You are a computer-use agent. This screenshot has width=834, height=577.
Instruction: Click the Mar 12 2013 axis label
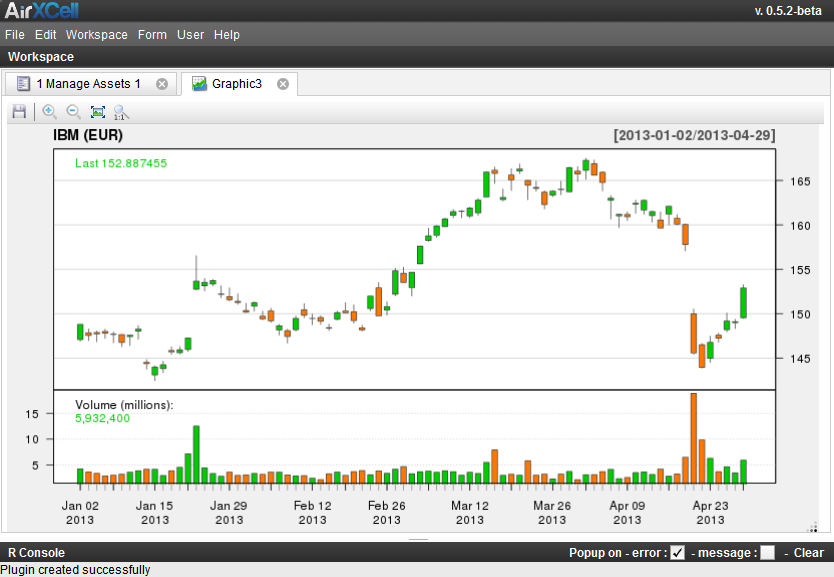pyautogui.click(x=470, y=513)
